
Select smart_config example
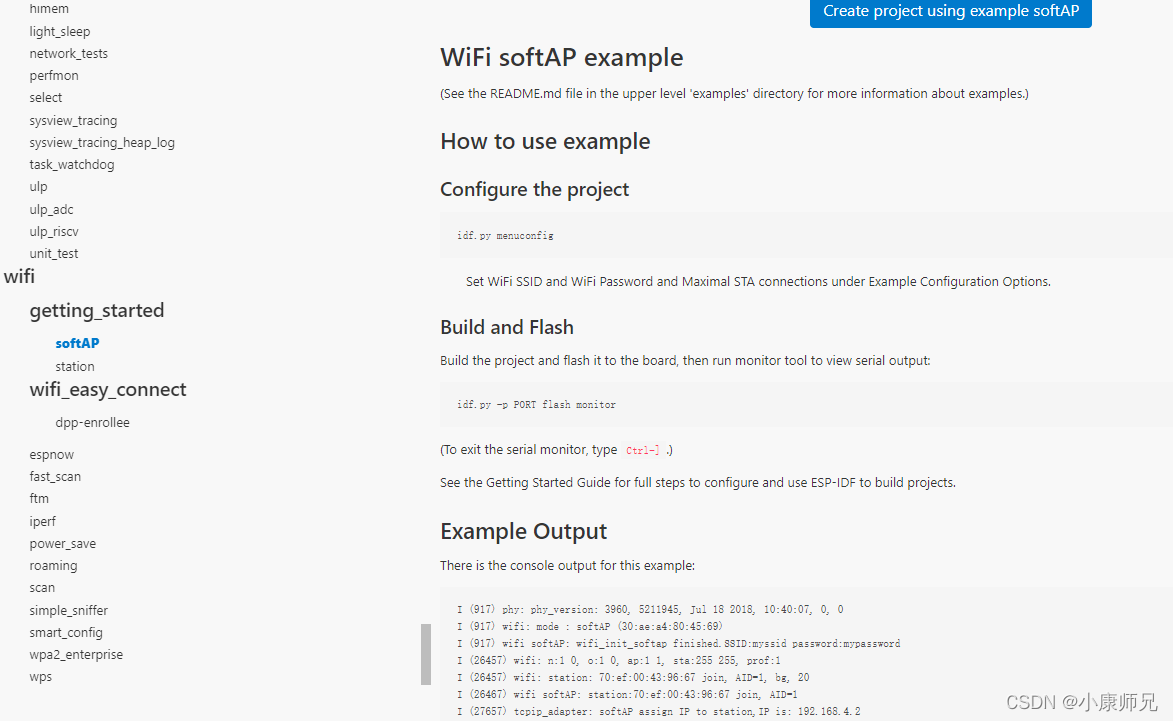point(66,633)
